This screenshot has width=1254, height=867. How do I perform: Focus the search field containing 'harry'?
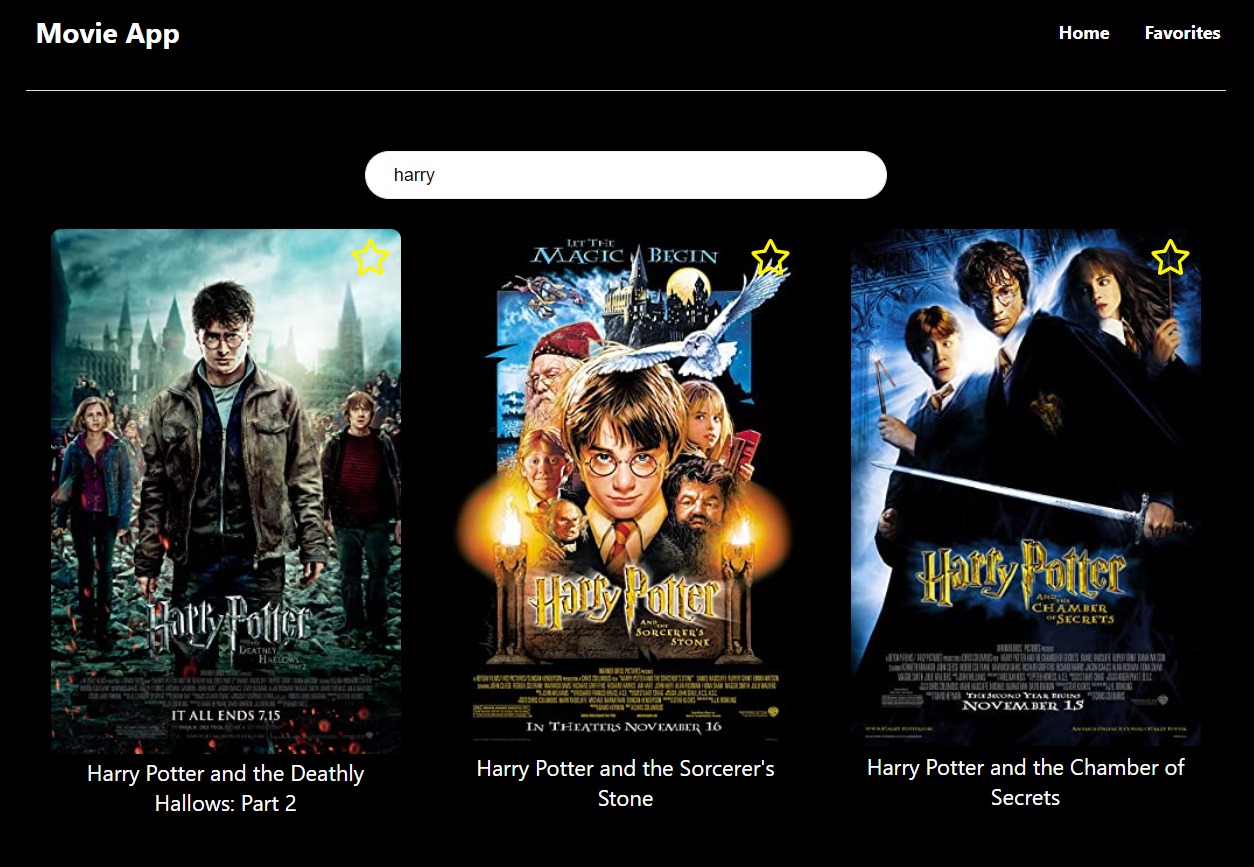(x=626, y=175)
